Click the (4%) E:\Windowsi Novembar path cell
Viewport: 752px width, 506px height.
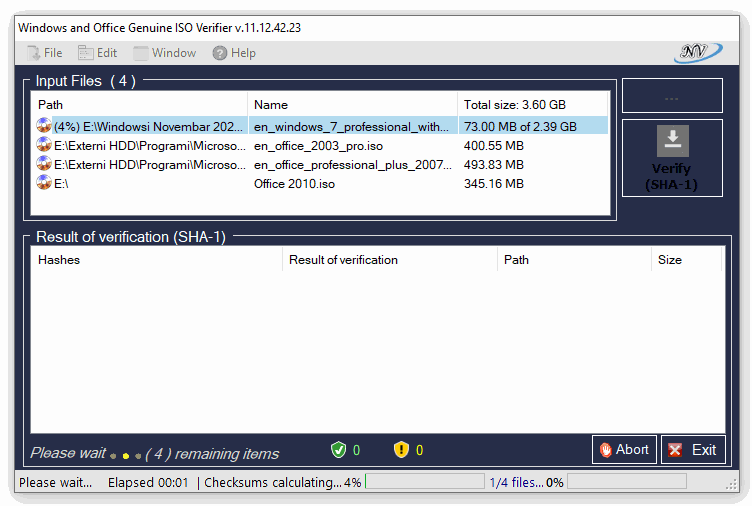click(x=149, y=127)
